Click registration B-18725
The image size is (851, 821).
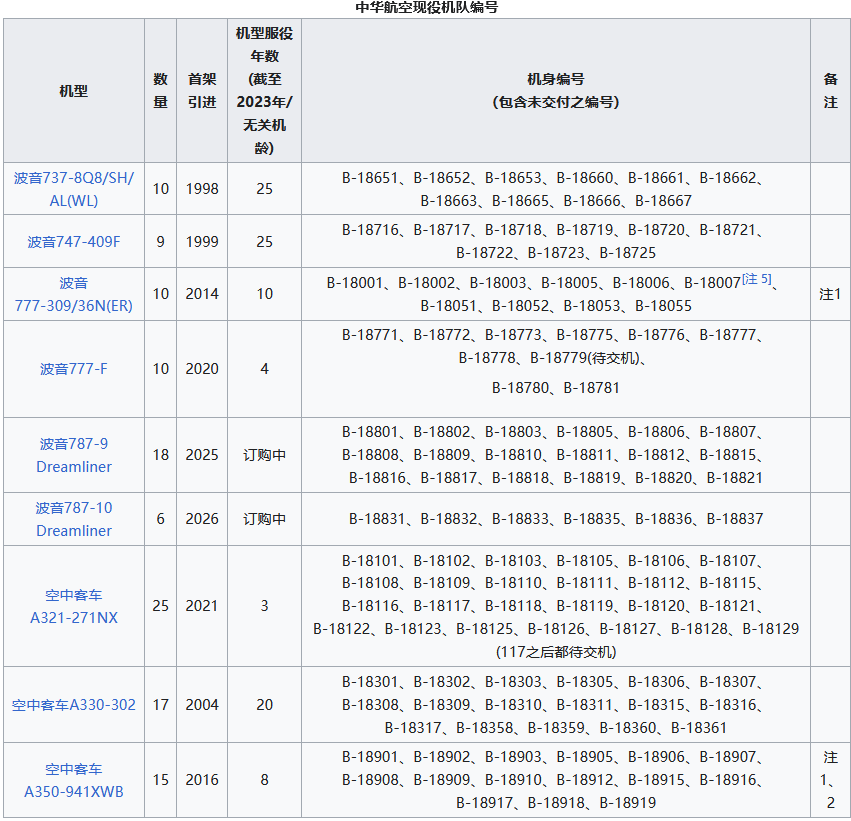[x=627, y=253]
